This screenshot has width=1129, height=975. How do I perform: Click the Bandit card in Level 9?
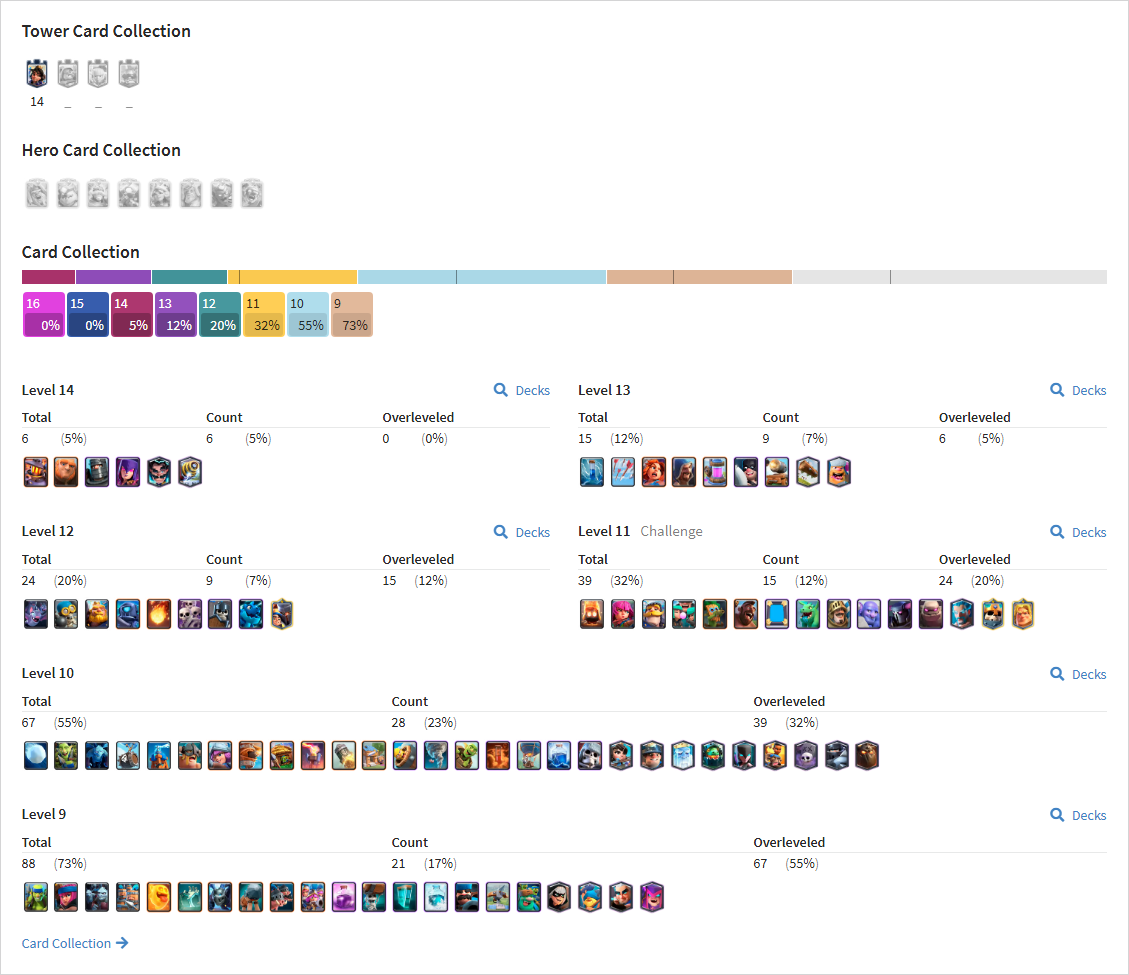[x=559, y=897]
